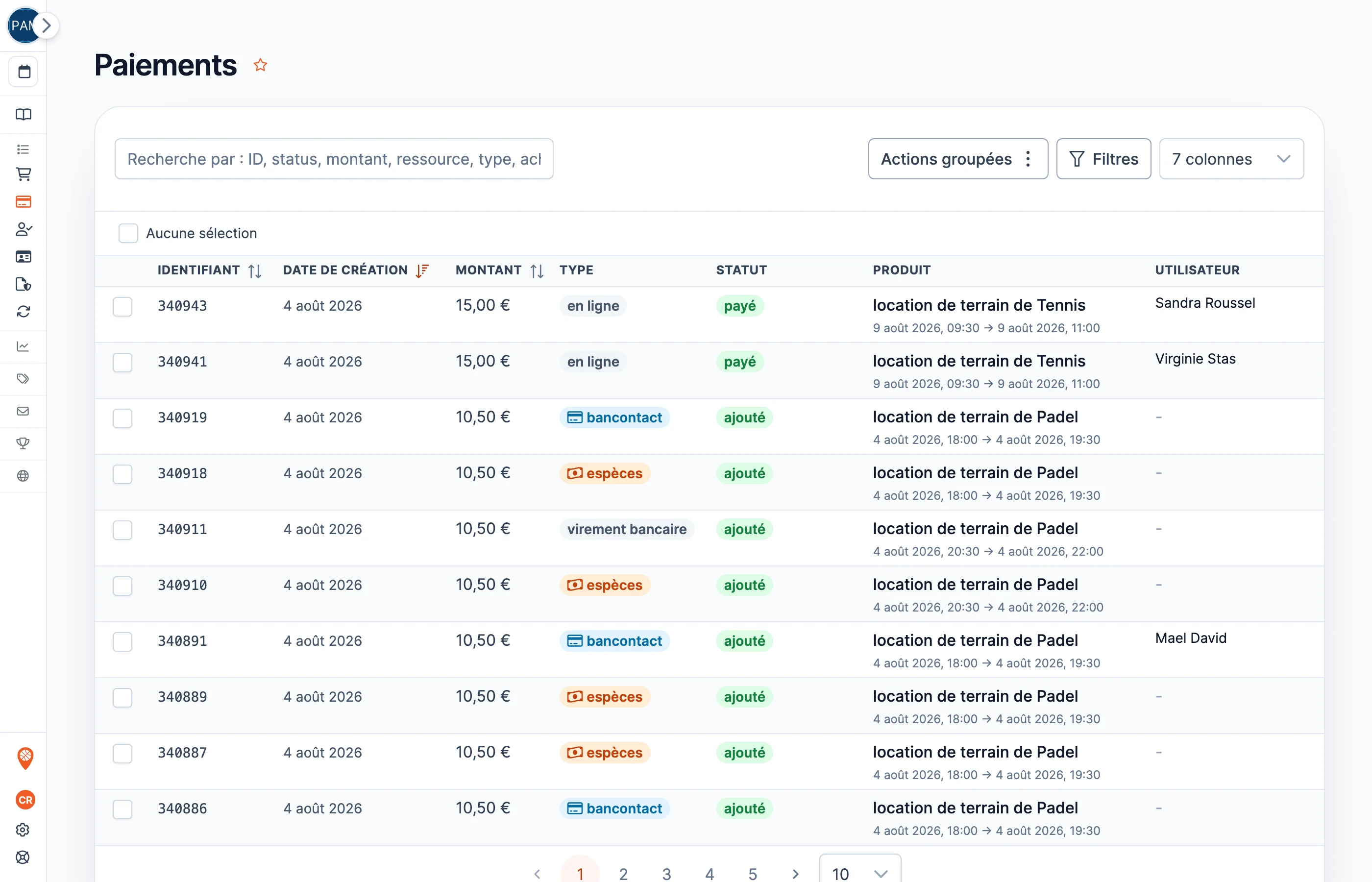Check the box for payment 340919

point(122,418)
